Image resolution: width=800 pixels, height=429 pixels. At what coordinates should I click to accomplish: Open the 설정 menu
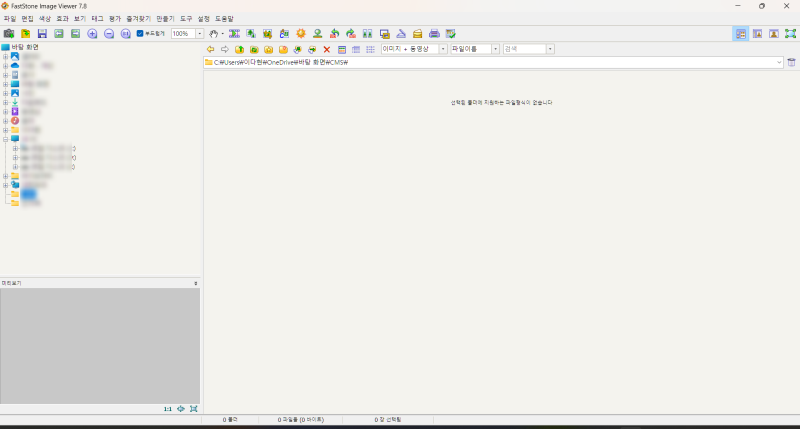click(x=204, y=19)
